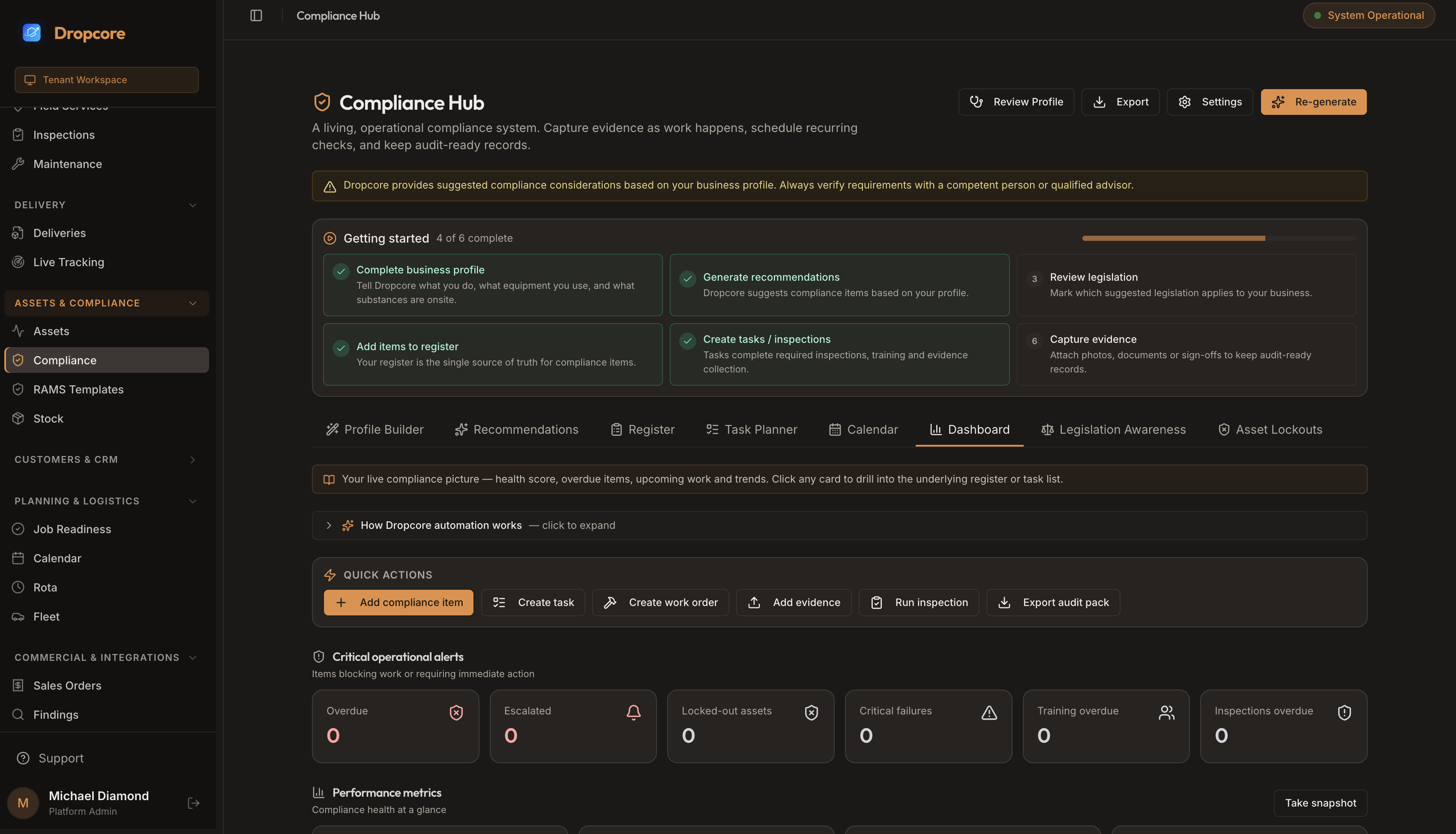1456x834 pixels.
Task: Click the Overdue shield-x icon
Action: click(x=456, y=712)
